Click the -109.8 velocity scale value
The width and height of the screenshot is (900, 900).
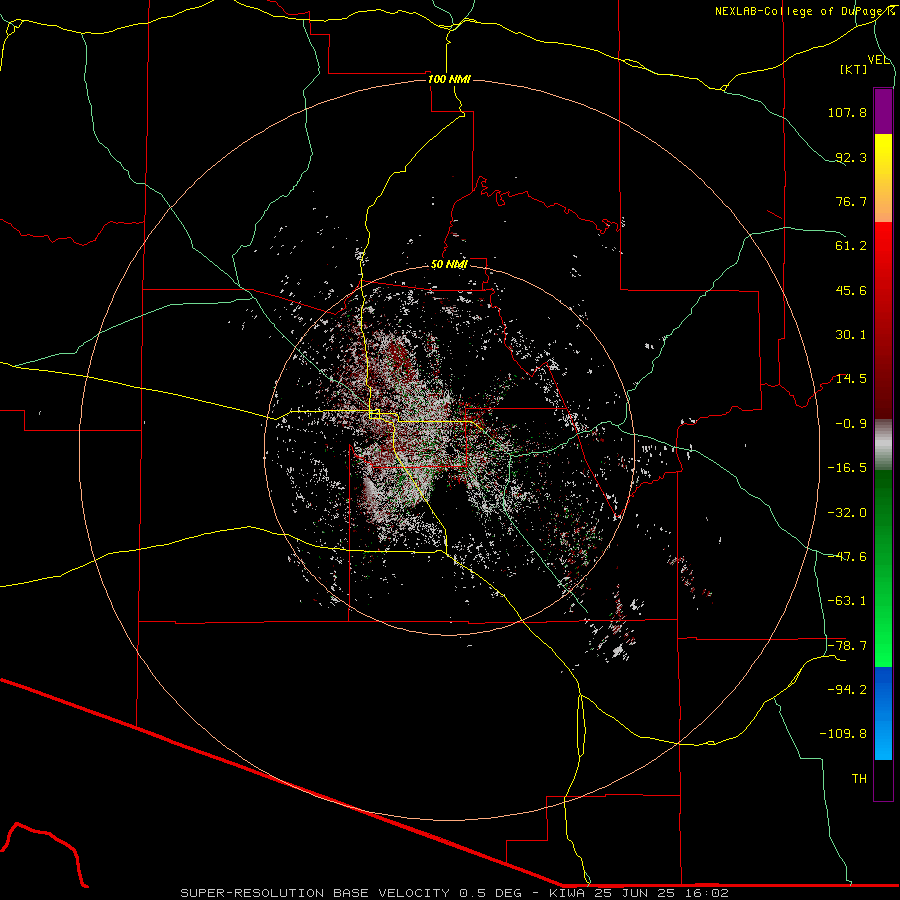click(x=843, y=734)
